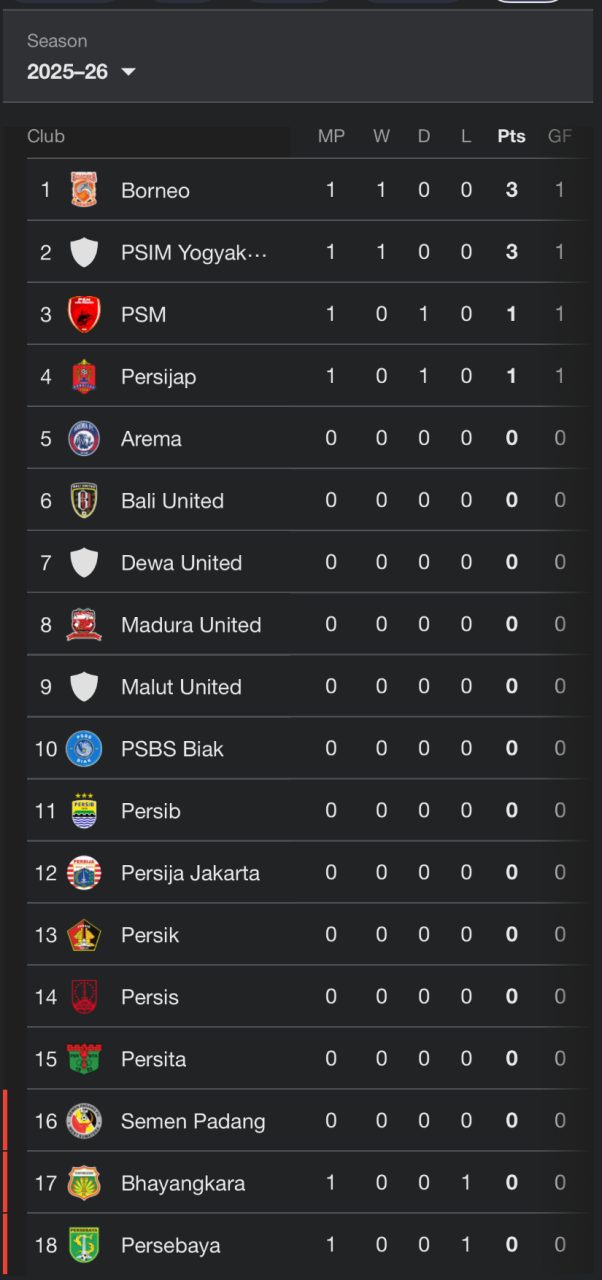Click the Club column header
Screen dimensions: 602x1280
46,136
